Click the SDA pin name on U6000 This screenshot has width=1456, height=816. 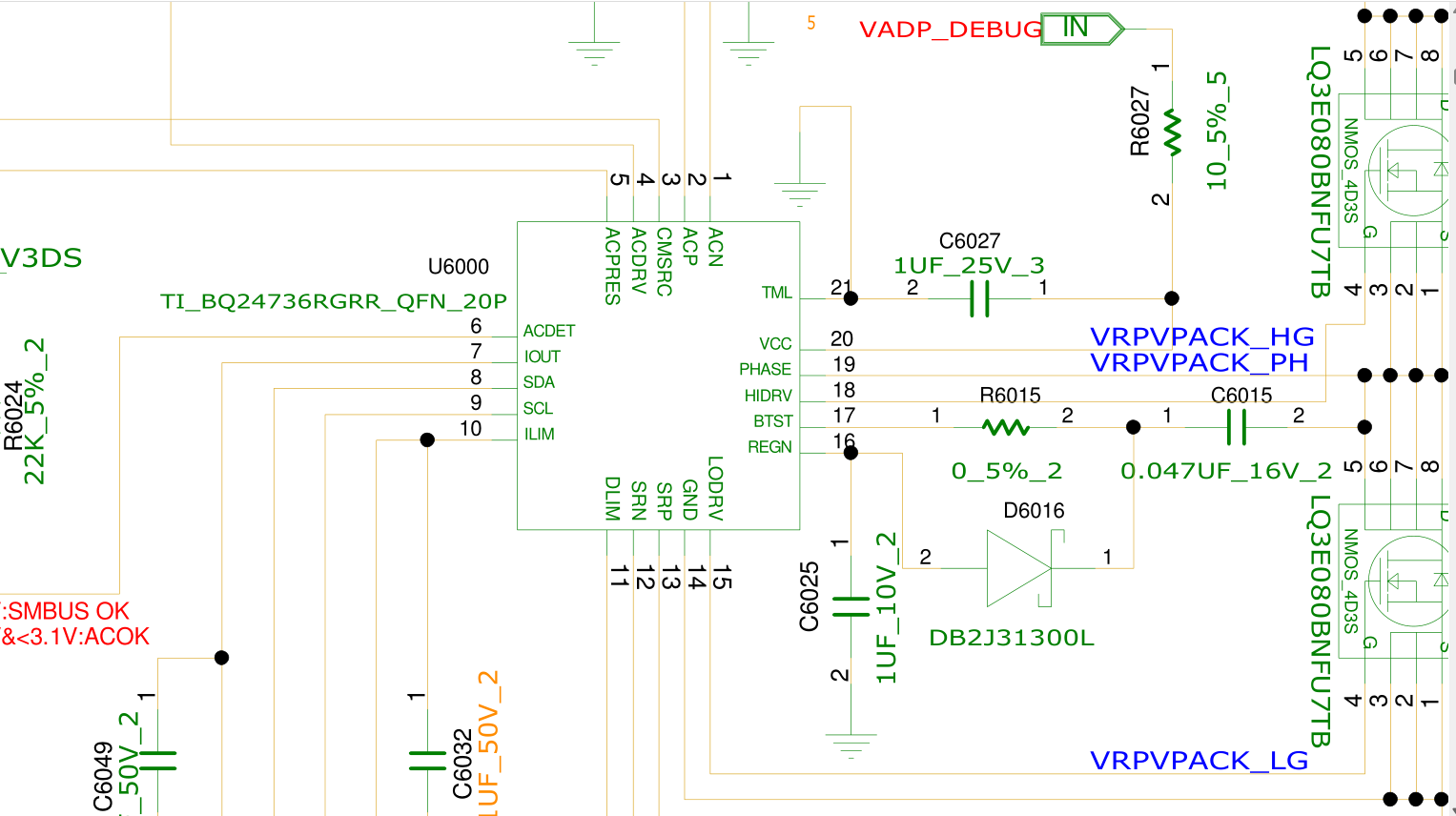539,382
